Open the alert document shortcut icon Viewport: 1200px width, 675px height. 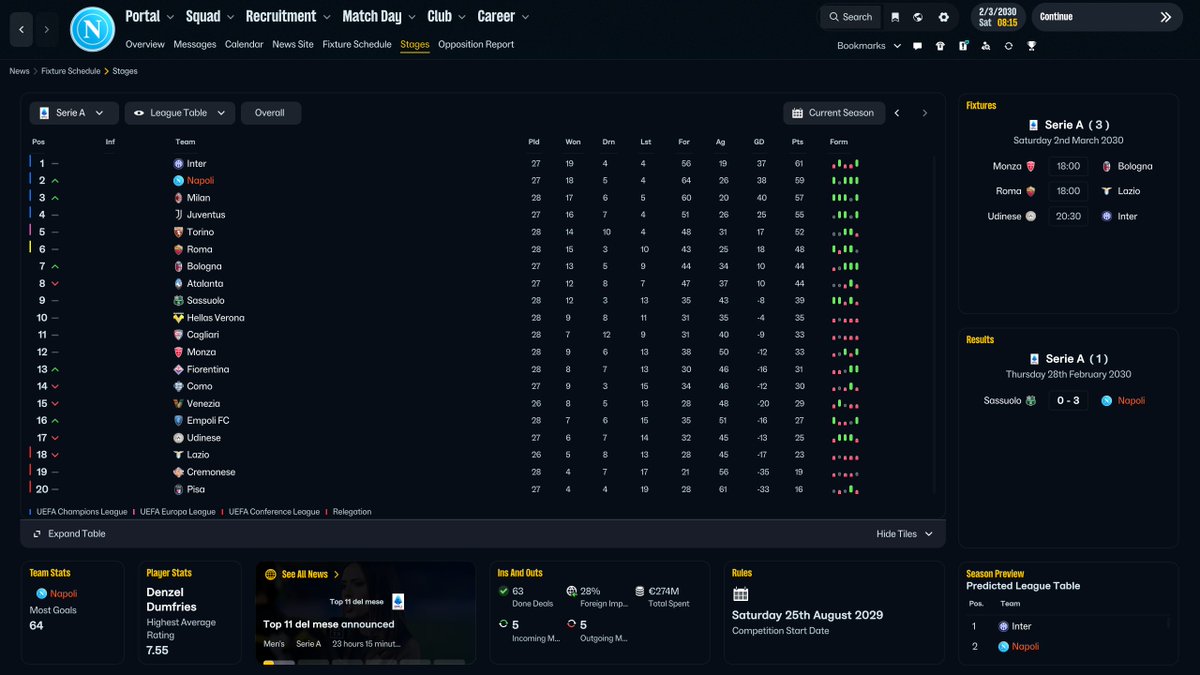pos(963,46)
